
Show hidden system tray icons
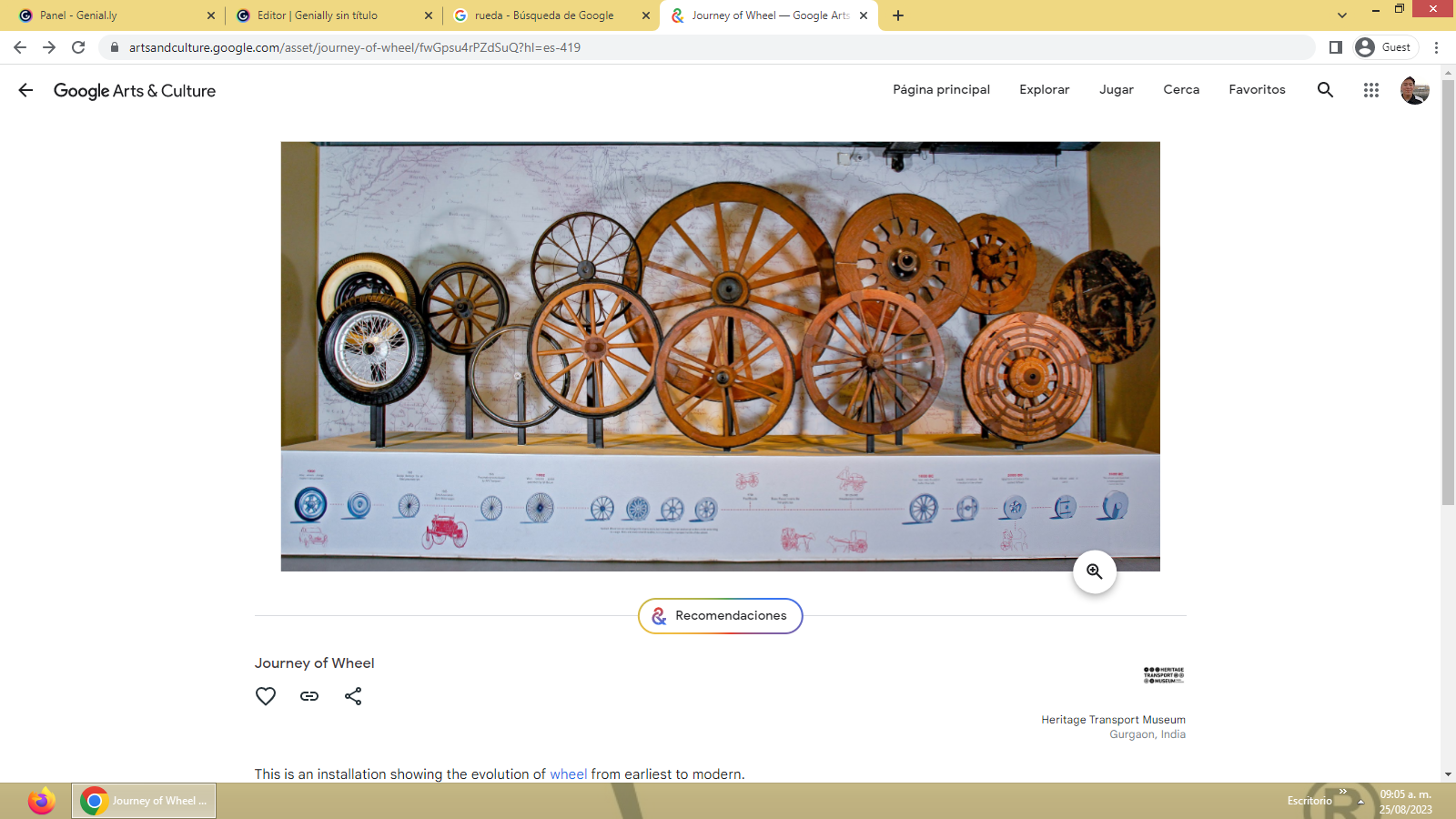coord(1360,802)
